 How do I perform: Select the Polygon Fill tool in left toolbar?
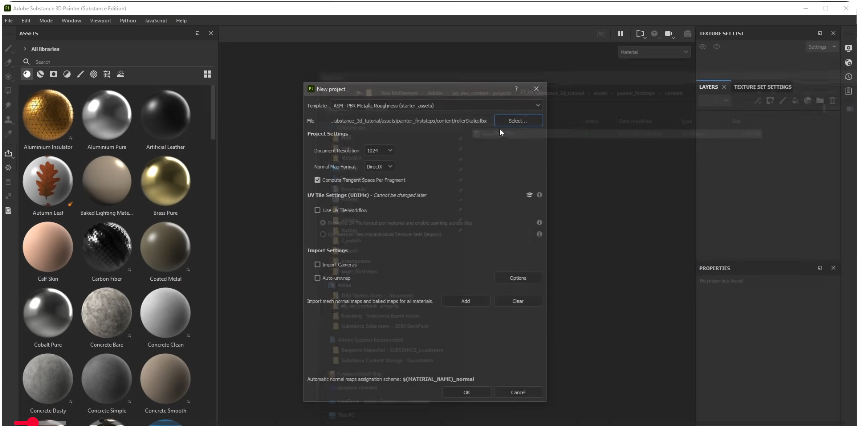coord(8,91)
